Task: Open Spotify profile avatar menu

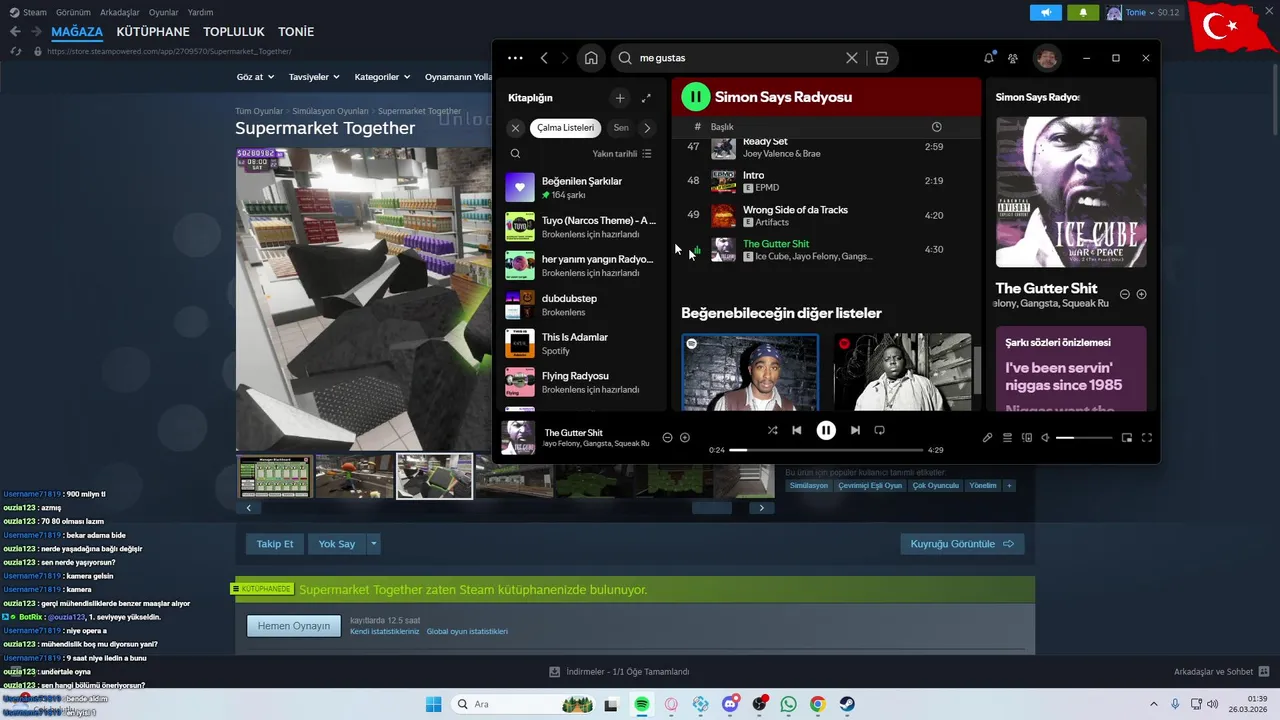Action: click(1046, 58)
